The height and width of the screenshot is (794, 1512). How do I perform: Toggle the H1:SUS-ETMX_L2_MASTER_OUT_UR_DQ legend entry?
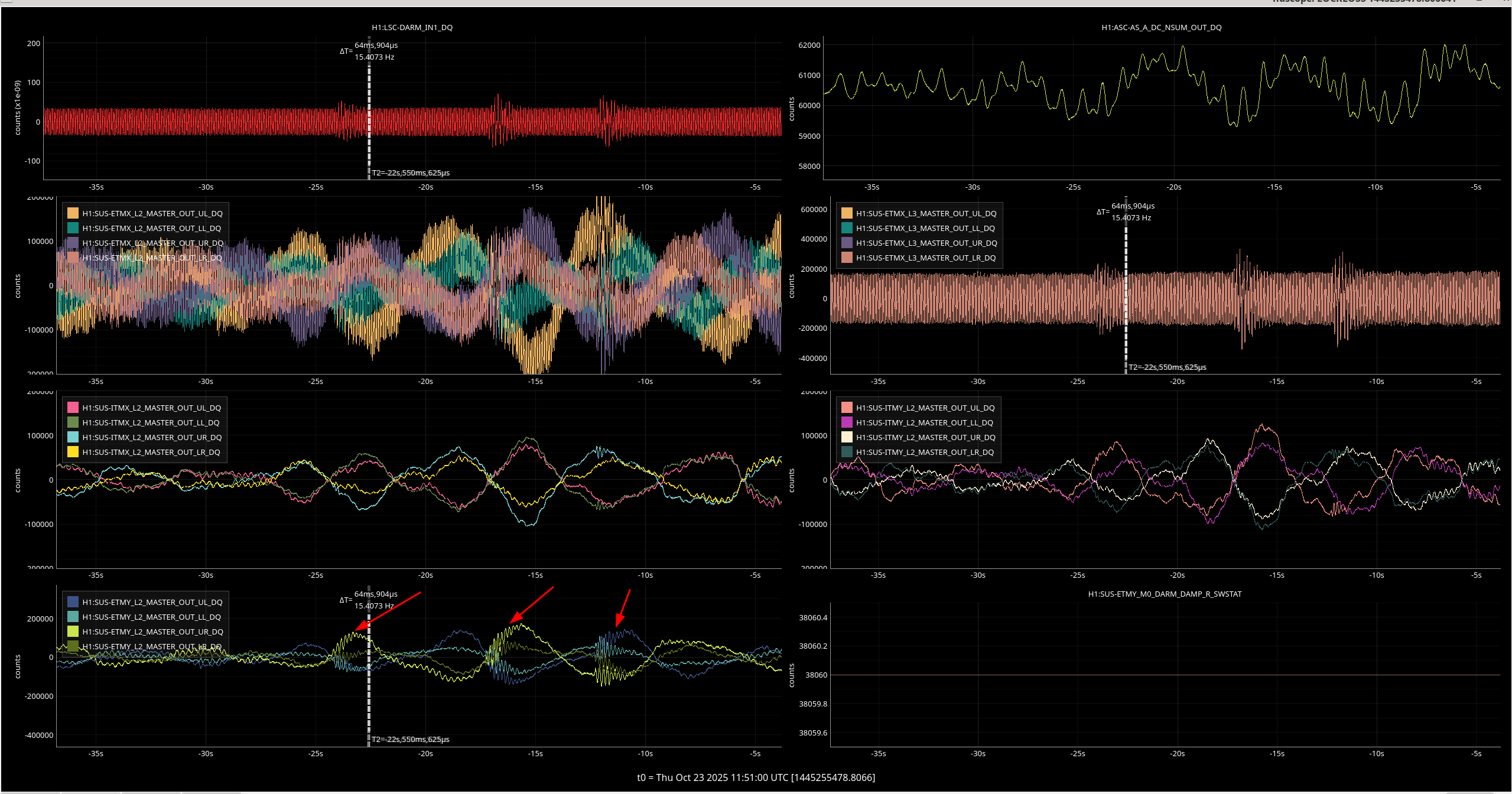pos(152,243)
